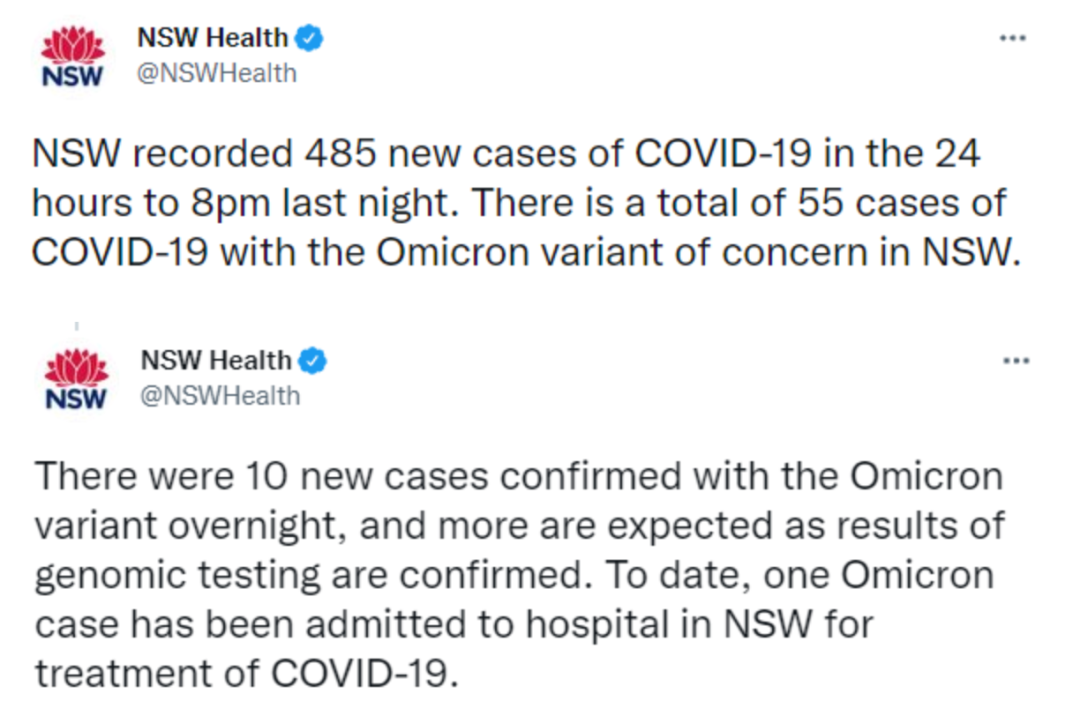Click the blue NSW lettering under the second logo
This screenshot has height=716, width=1080.
[76, 399]
